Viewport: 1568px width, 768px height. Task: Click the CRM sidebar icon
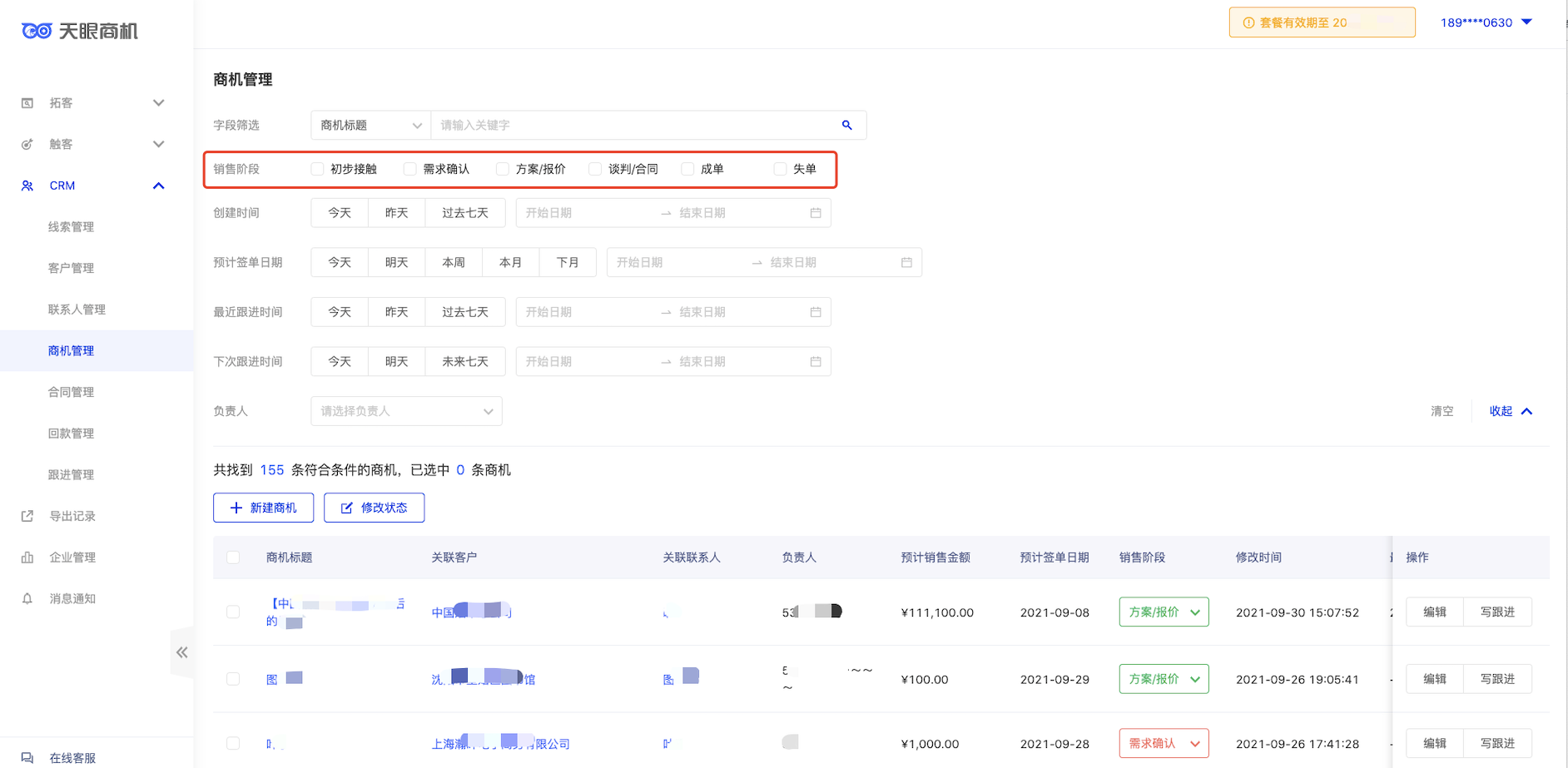click(x=27, y=186)
